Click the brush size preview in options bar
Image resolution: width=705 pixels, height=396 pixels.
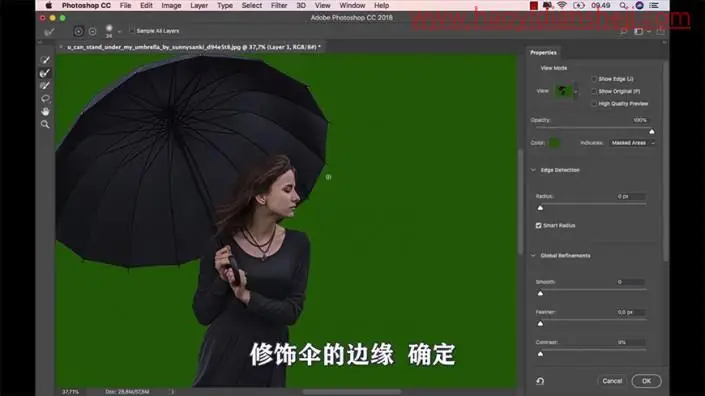click(x=109, y=31)
